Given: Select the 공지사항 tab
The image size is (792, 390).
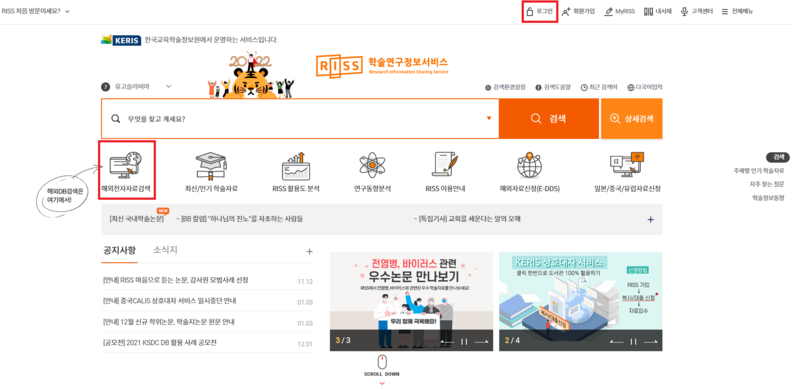Looking at the screenshot, I should click(119, 251).
